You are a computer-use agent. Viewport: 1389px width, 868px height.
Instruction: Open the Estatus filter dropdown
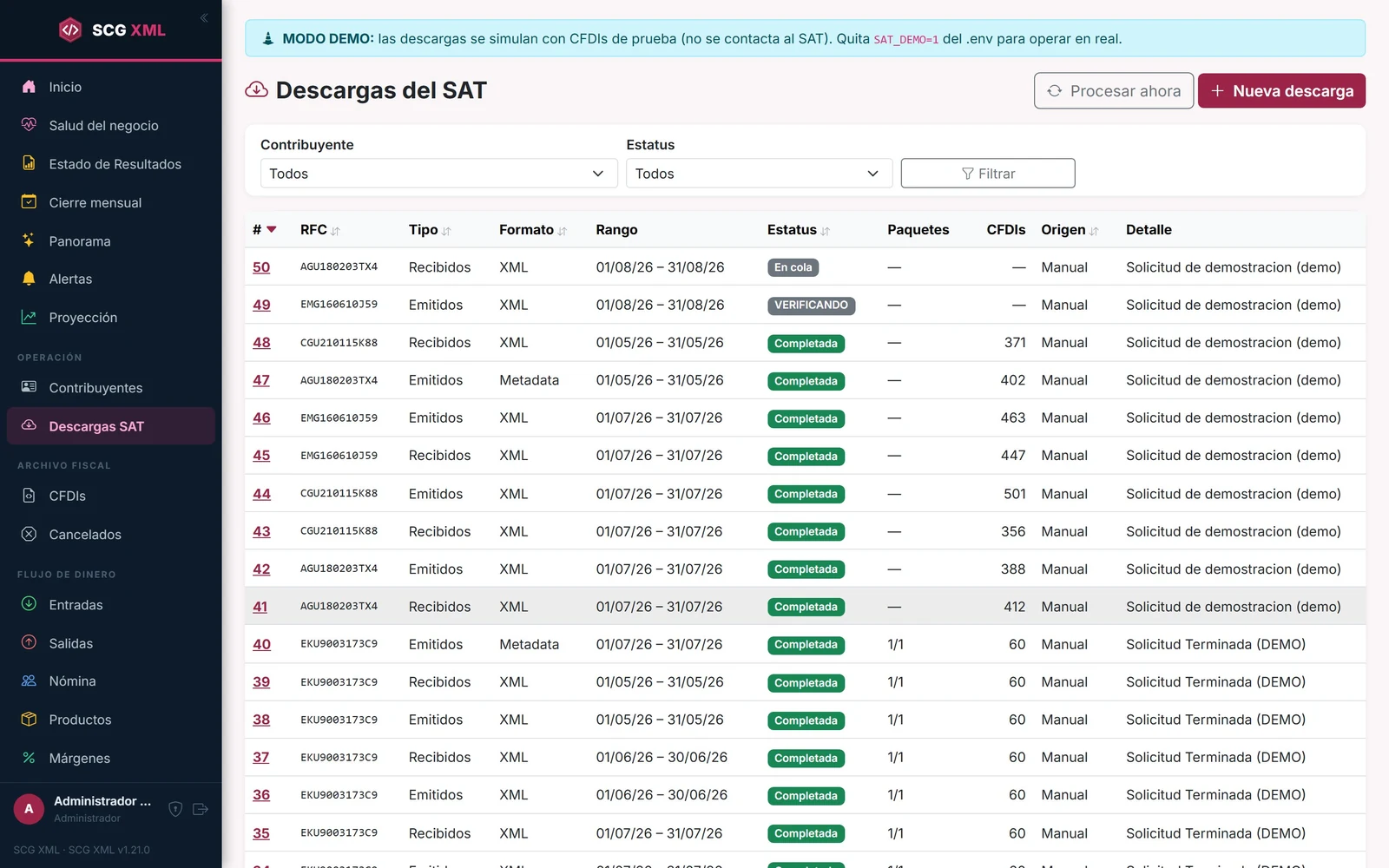[759, 174]
